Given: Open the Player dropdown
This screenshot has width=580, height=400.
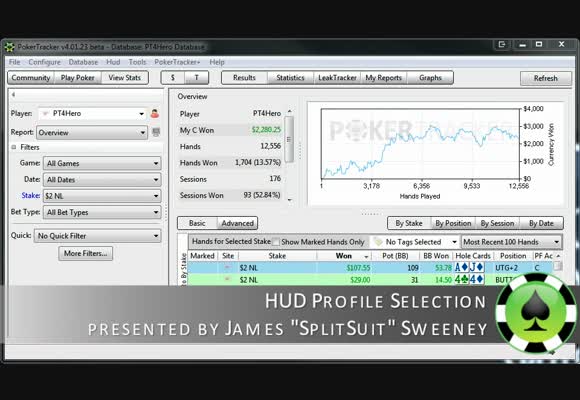Looking at the screenshot, I should [x=92, y=114].
